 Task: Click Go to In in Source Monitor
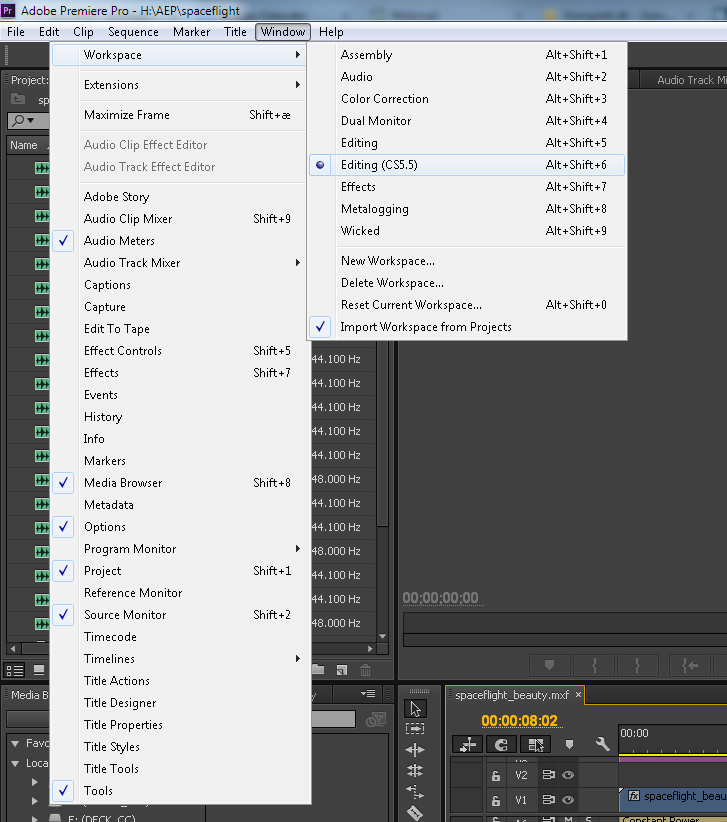[690, 666]
